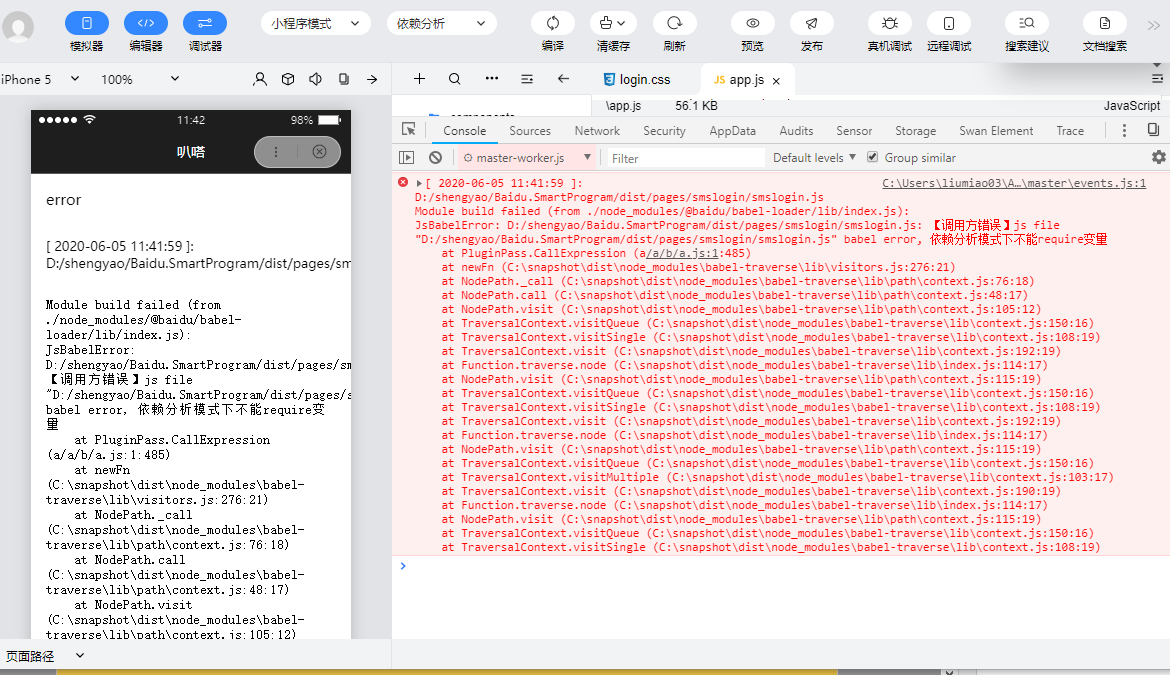
Task: Toggle the console sidebar panel icon
Action: (x=407, y=157)
